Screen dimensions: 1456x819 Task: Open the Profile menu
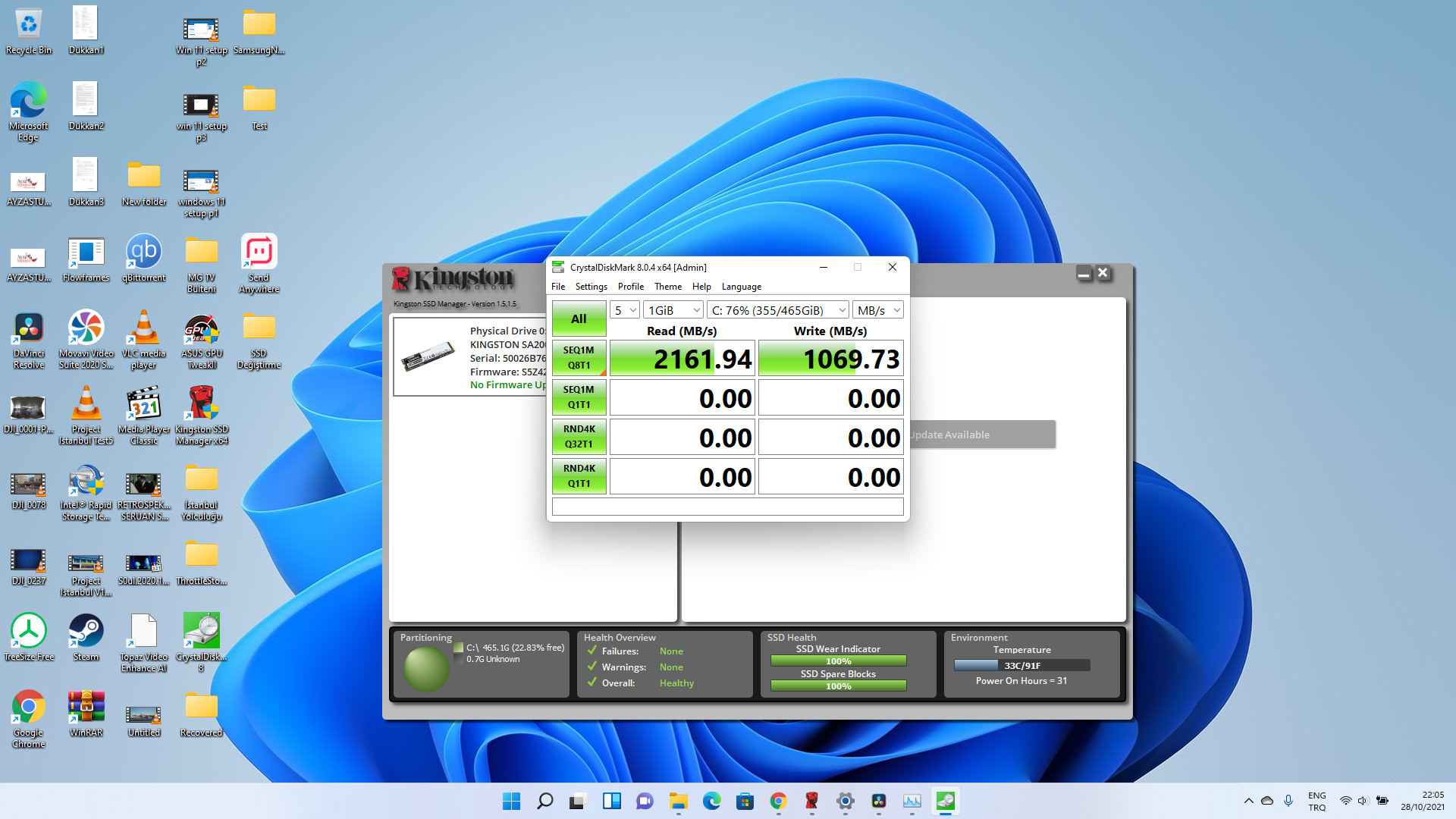pos(630,287)
